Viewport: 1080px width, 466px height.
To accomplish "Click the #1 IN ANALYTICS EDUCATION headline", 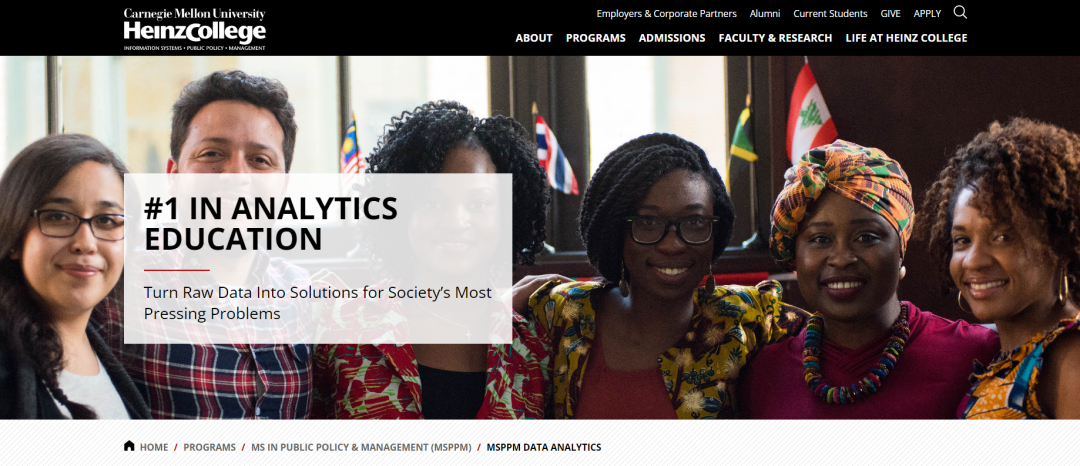I will pos(271,223).
